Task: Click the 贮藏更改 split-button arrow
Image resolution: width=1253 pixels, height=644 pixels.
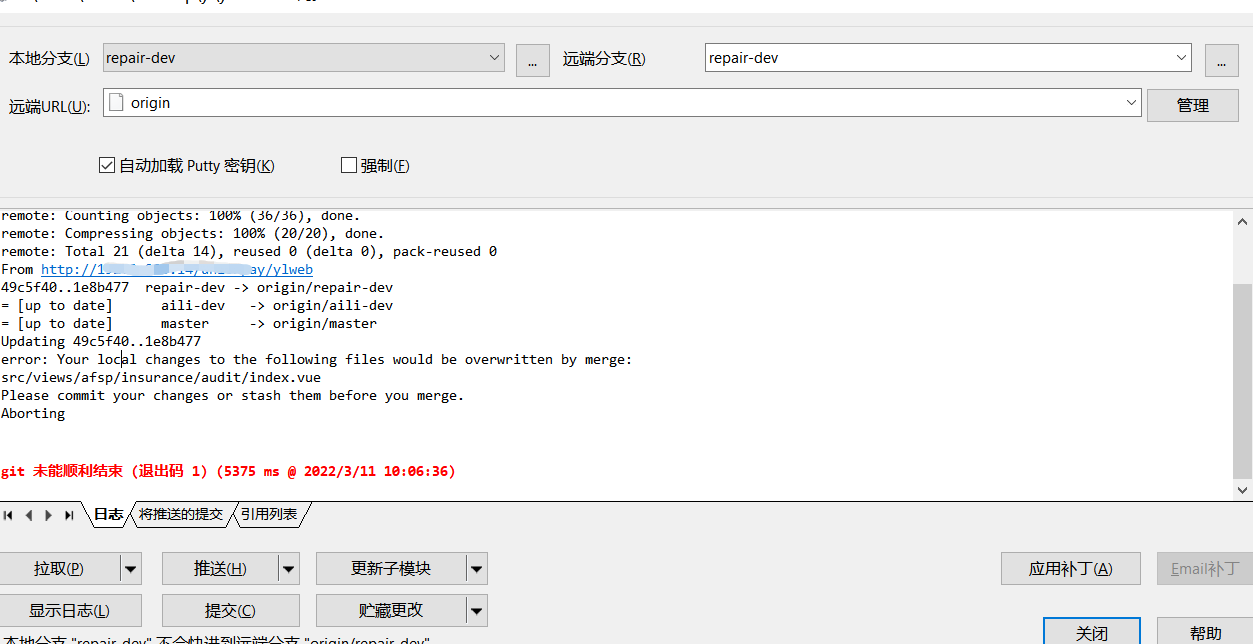Action: pos(477,610)
